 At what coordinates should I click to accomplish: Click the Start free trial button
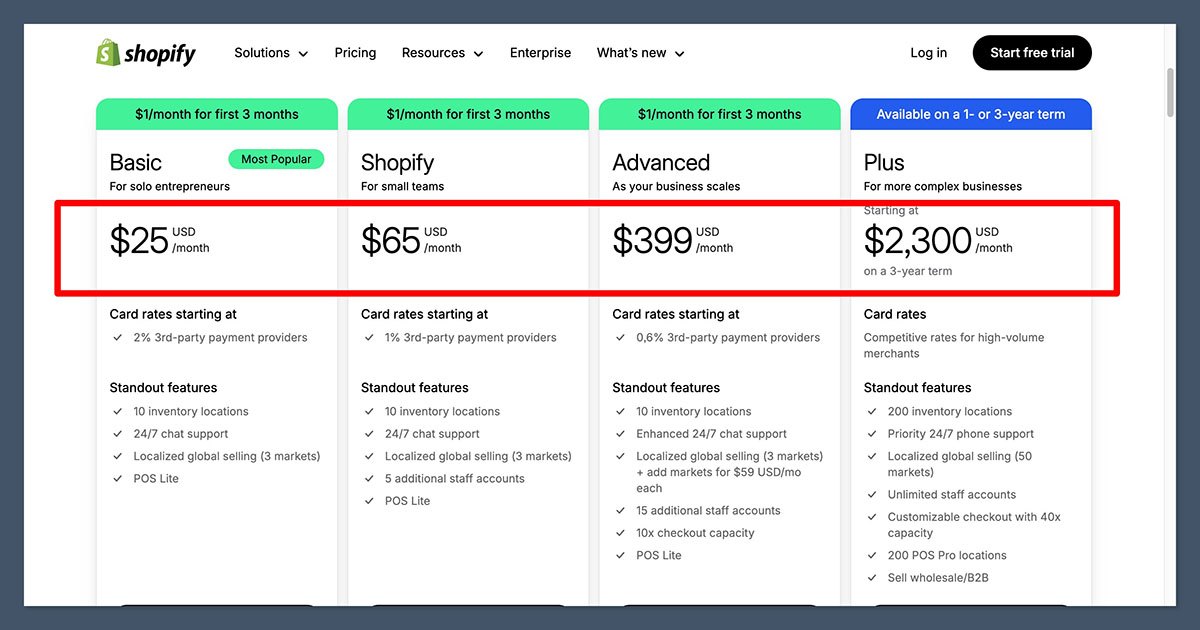coord(1032,52)
